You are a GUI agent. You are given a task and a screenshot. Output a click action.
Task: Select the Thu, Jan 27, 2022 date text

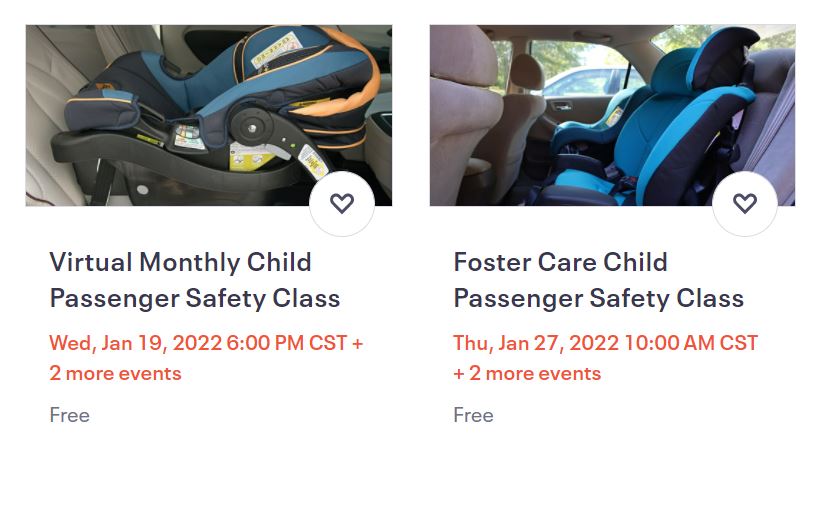tap(536, 343)
